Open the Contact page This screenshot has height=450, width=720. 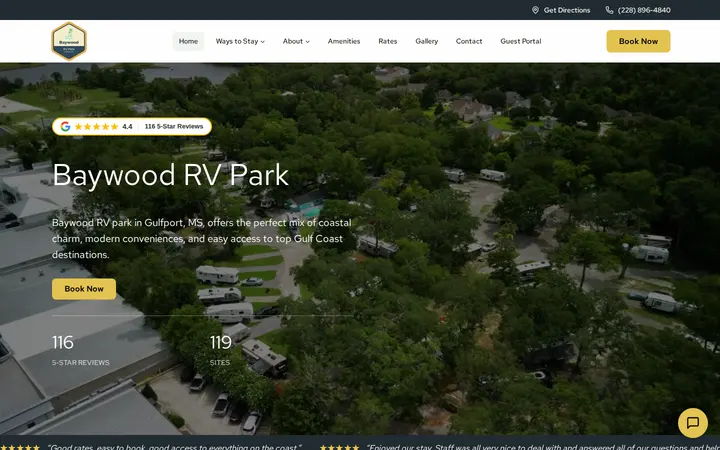point(469,41)
